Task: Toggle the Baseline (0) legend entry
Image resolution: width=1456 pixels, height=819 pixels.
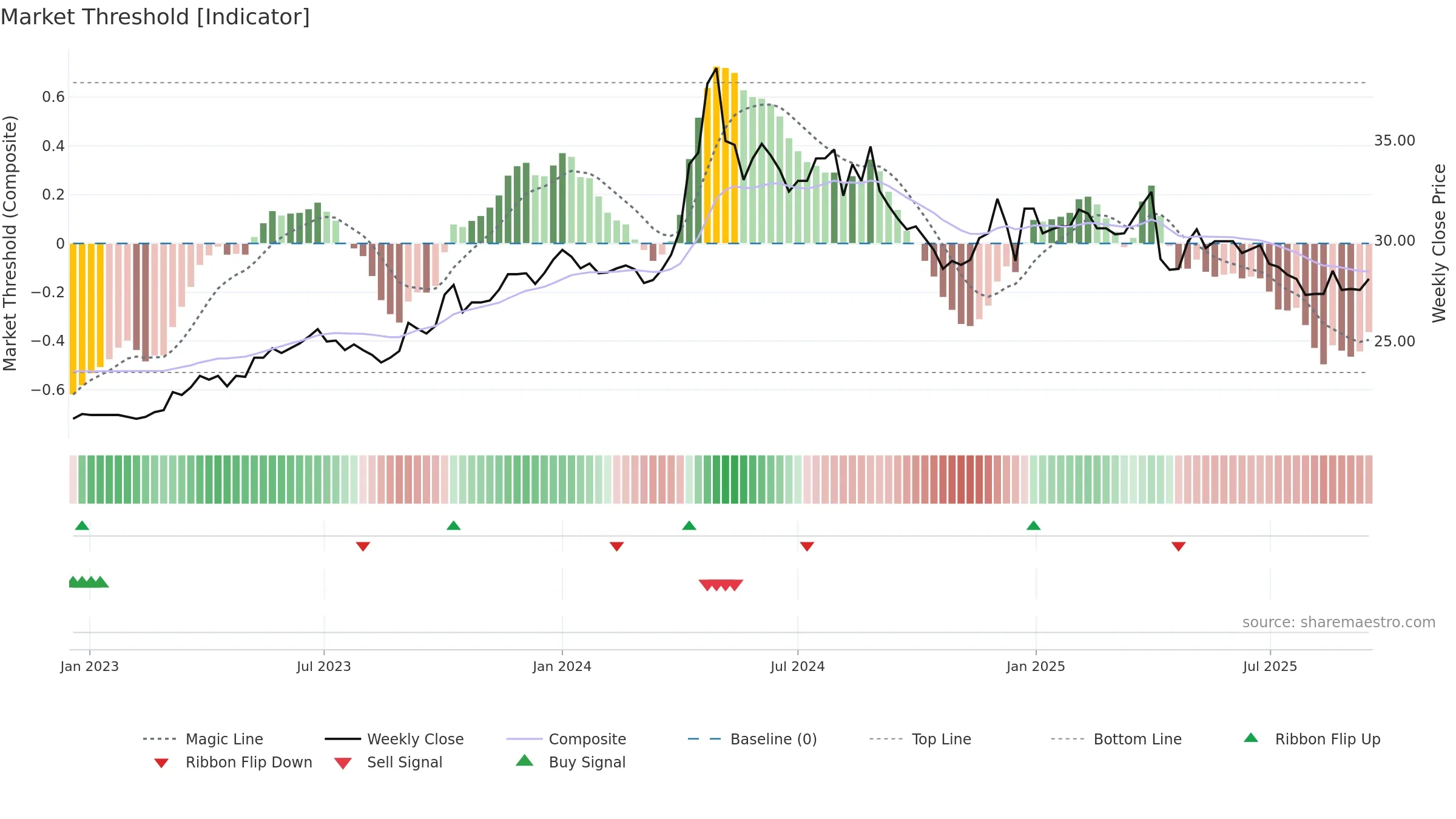Action: (752, 739)
